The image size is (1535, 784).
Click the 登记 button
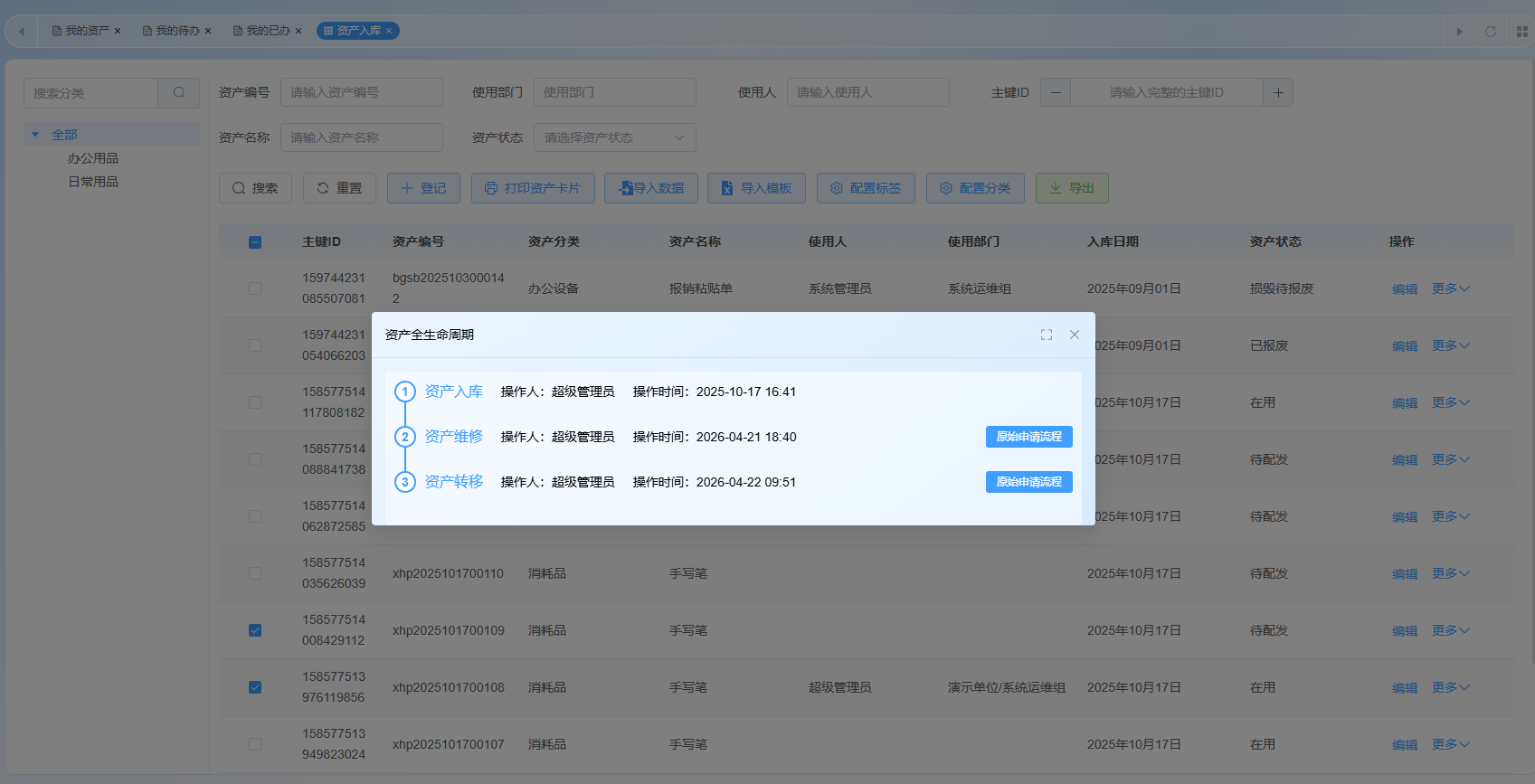423,188
